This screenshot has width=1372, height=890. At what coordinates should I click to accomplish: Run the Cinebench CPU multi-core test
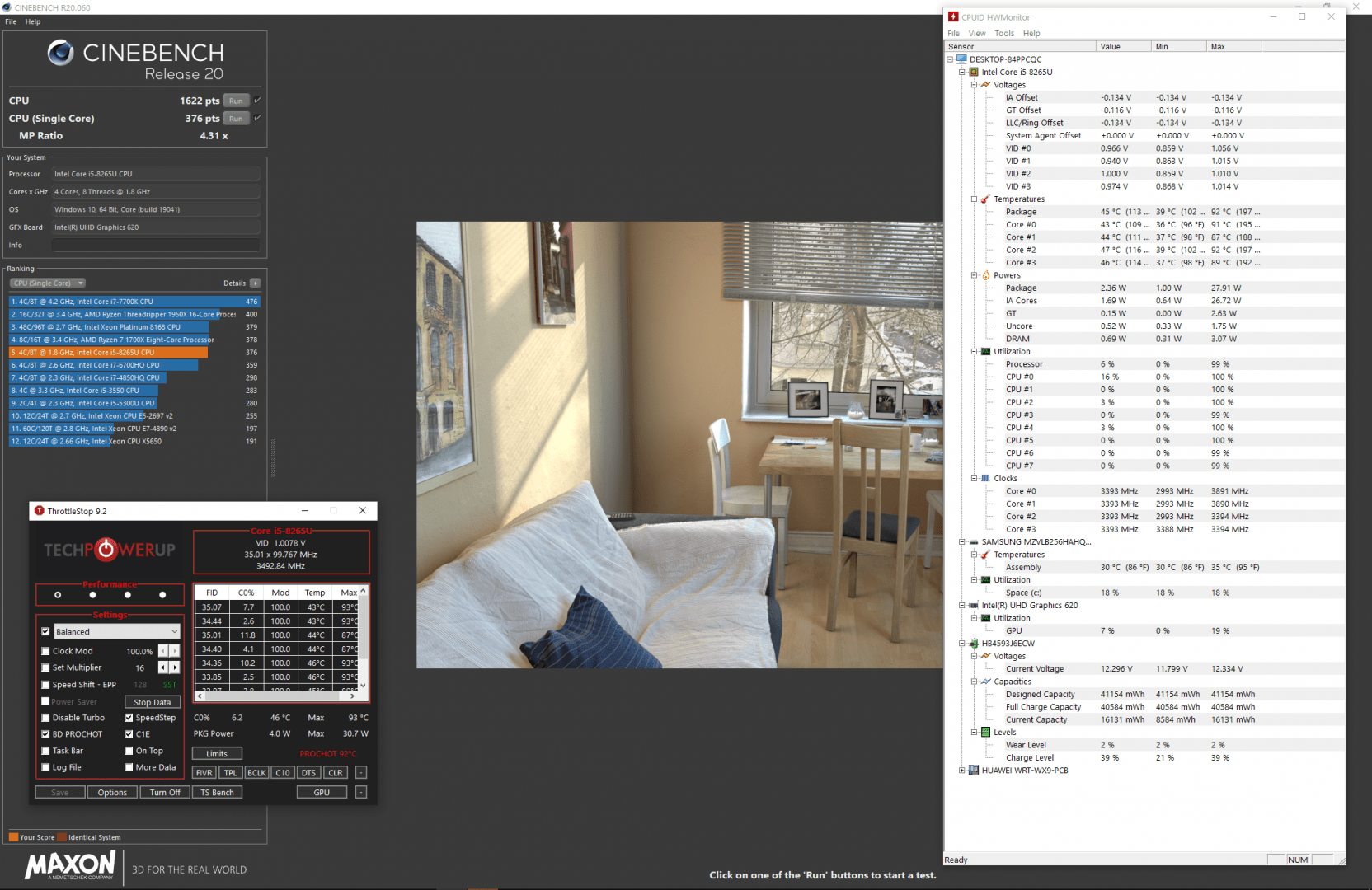point(237,101)
